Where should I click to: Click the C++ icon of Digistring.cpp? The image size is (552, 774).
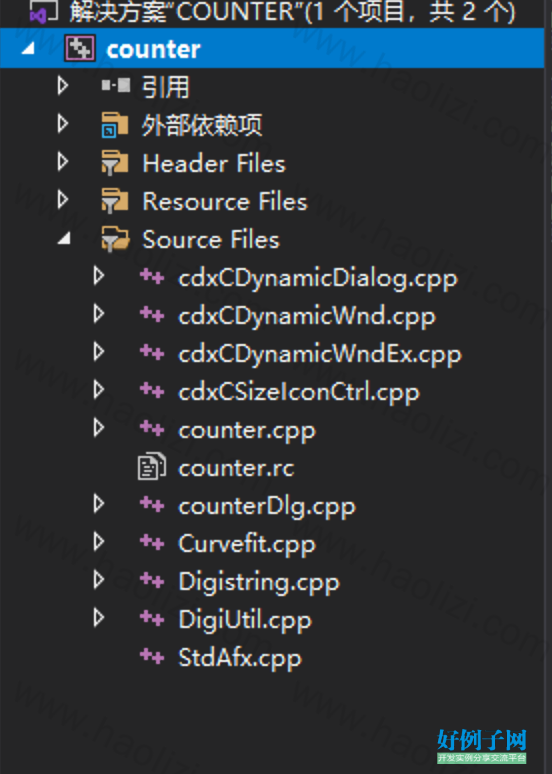pos(152,580)
